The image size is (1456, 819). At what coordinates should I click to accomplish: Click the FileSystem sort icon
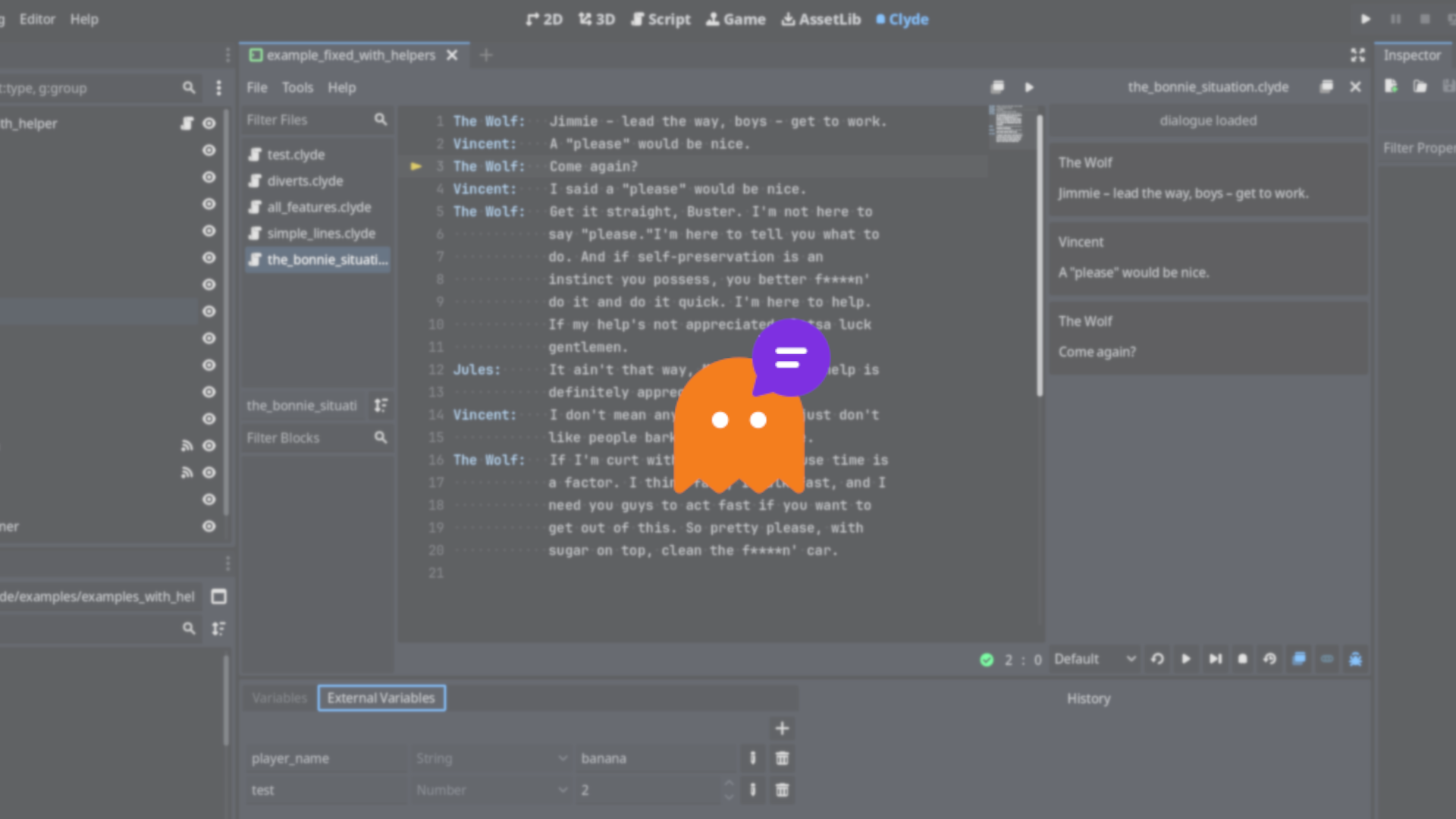click(218, 629)
